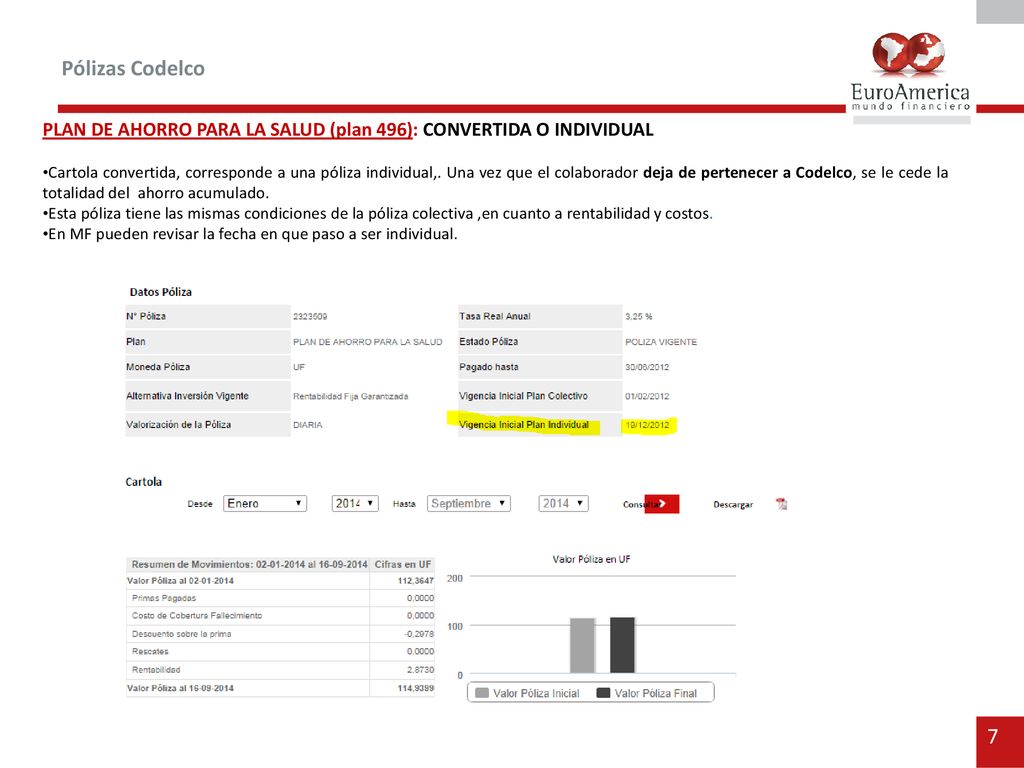Click the Primas Pagadas row label

coord(164,598)
